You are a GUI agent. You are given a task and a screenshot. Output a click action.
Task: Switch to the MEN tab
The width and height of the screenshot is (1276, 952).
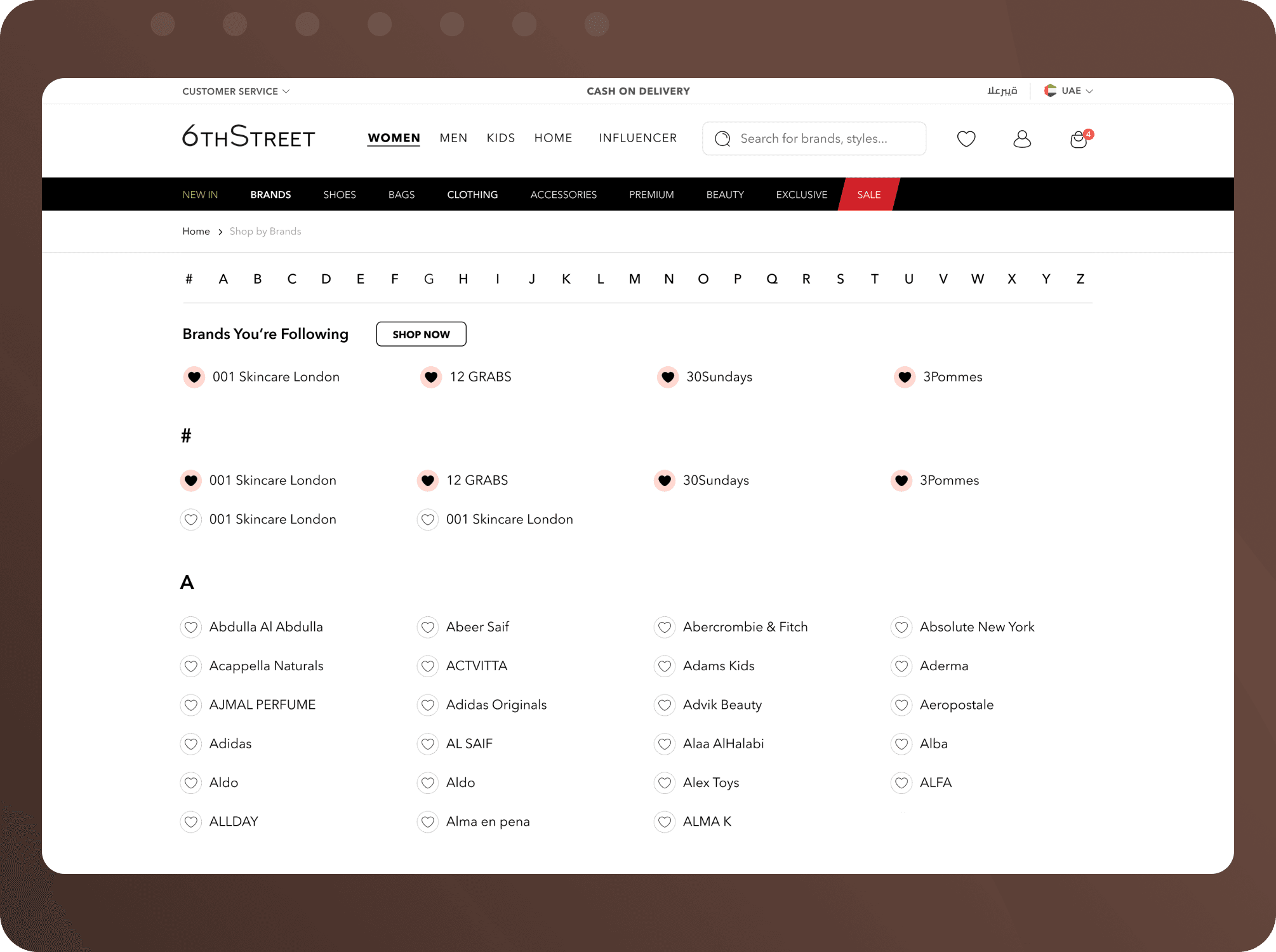pyautogui.click(x=453, y=138)
